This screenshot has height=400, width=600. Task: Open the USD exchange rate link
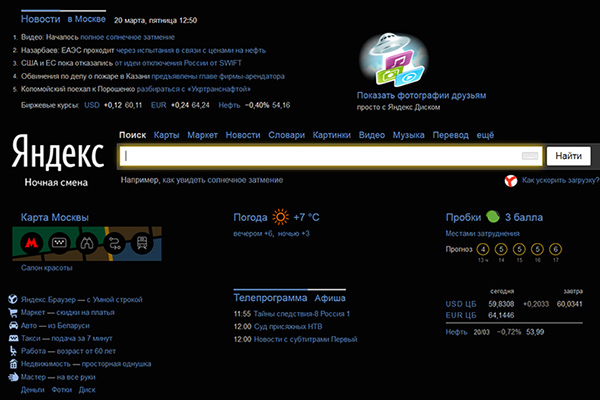coord(92,105)
